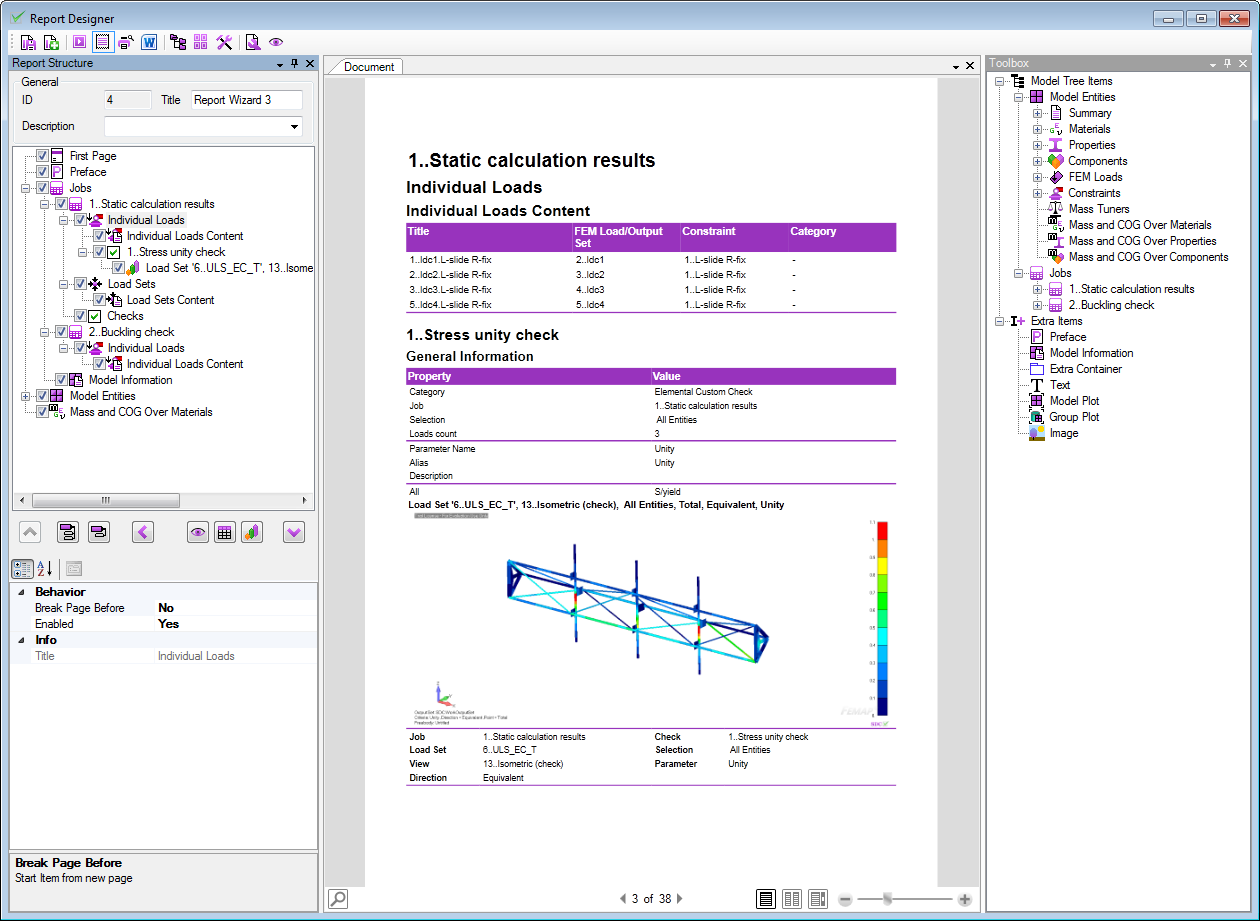This screenshot has height=921, width=1260.
Task: Collapse the Behavior property category
Action: [22, 592]
